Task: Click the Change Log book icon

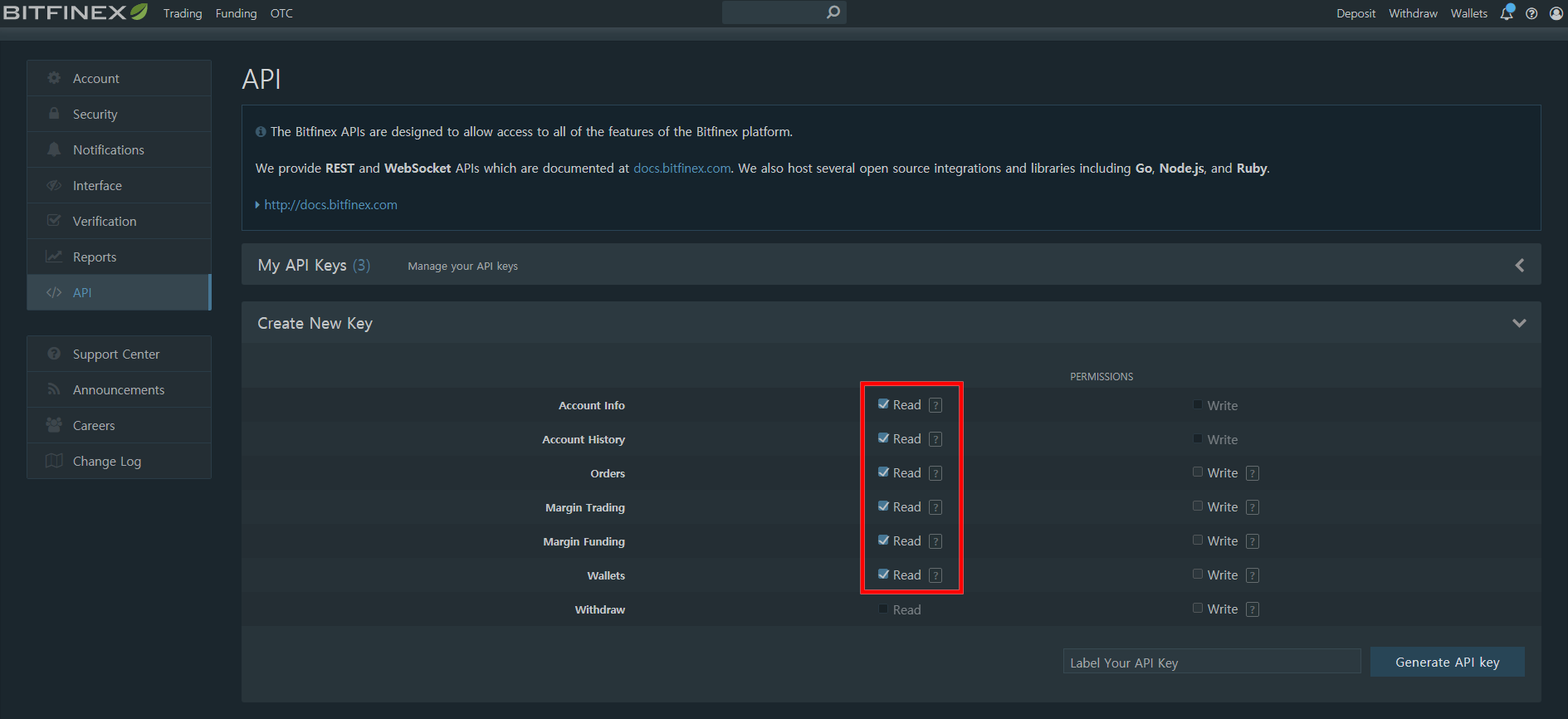Action: point(54,461)
